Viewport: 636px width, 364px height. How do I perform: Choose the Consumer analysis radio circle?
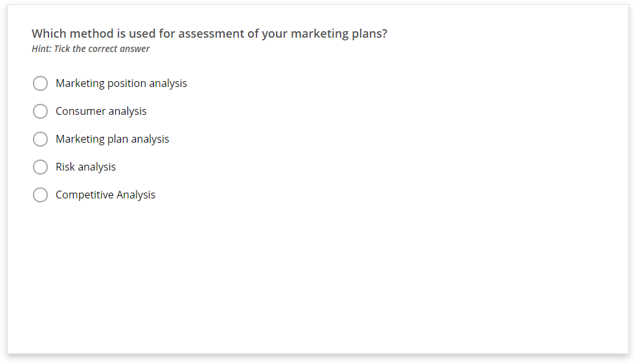pyautogui.click(x=40, y=111)
